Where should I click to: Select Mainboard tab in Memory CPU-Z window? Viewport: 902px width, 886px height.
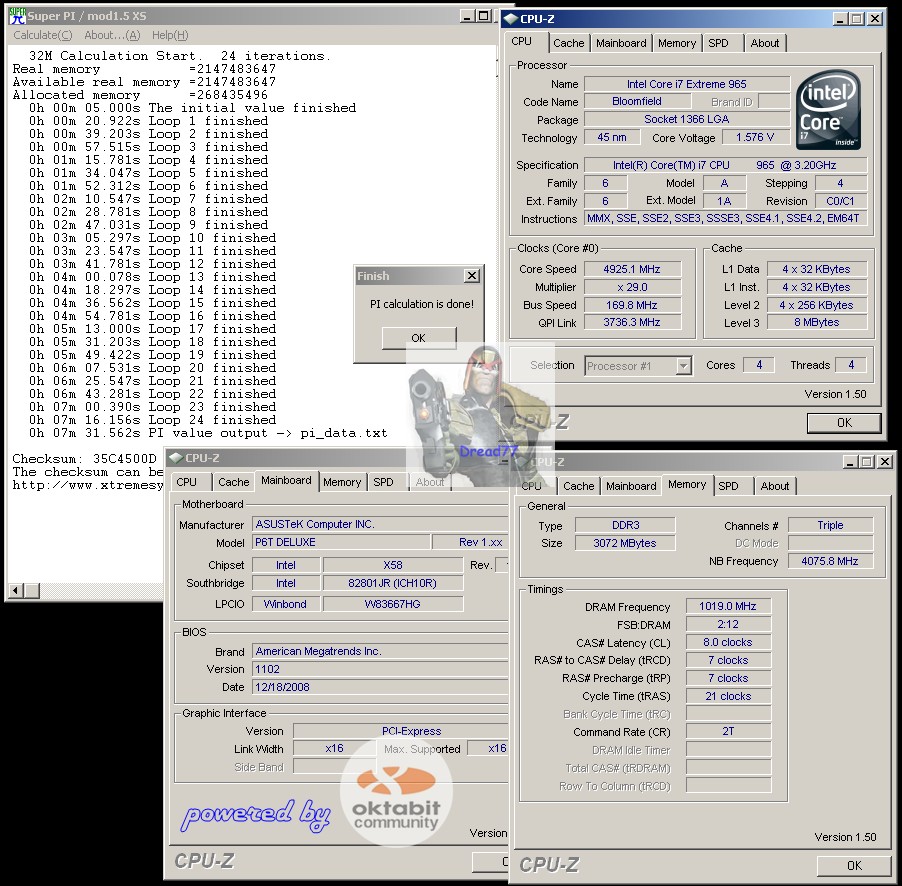[631, 486]
